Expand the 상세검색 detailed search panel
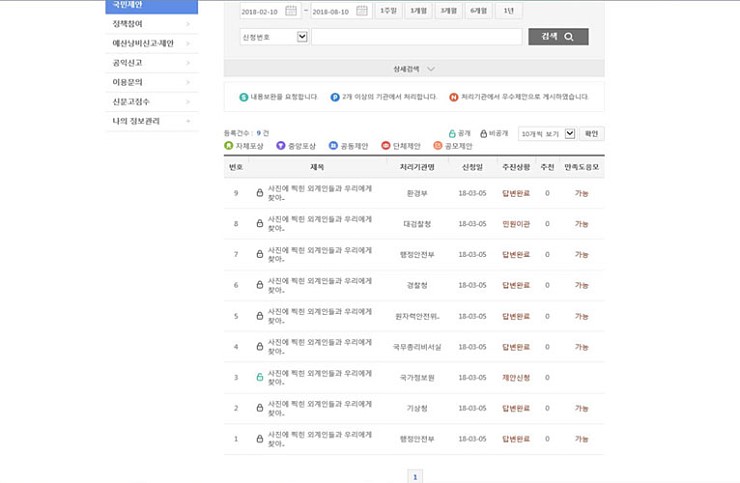 pos(414,69)
